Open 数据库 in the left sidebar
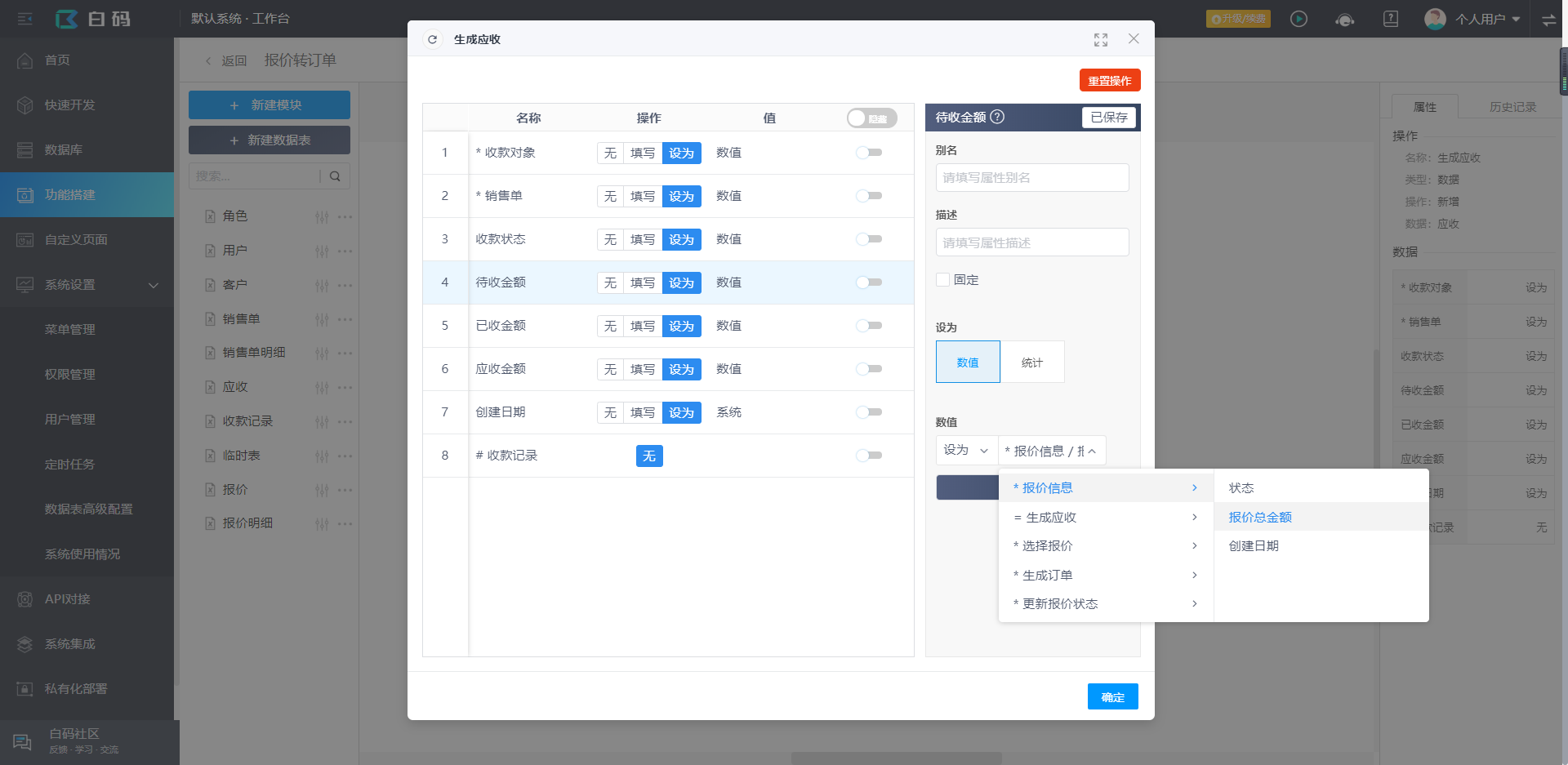This screenshot has width=1568, height=765. (87, 150)
